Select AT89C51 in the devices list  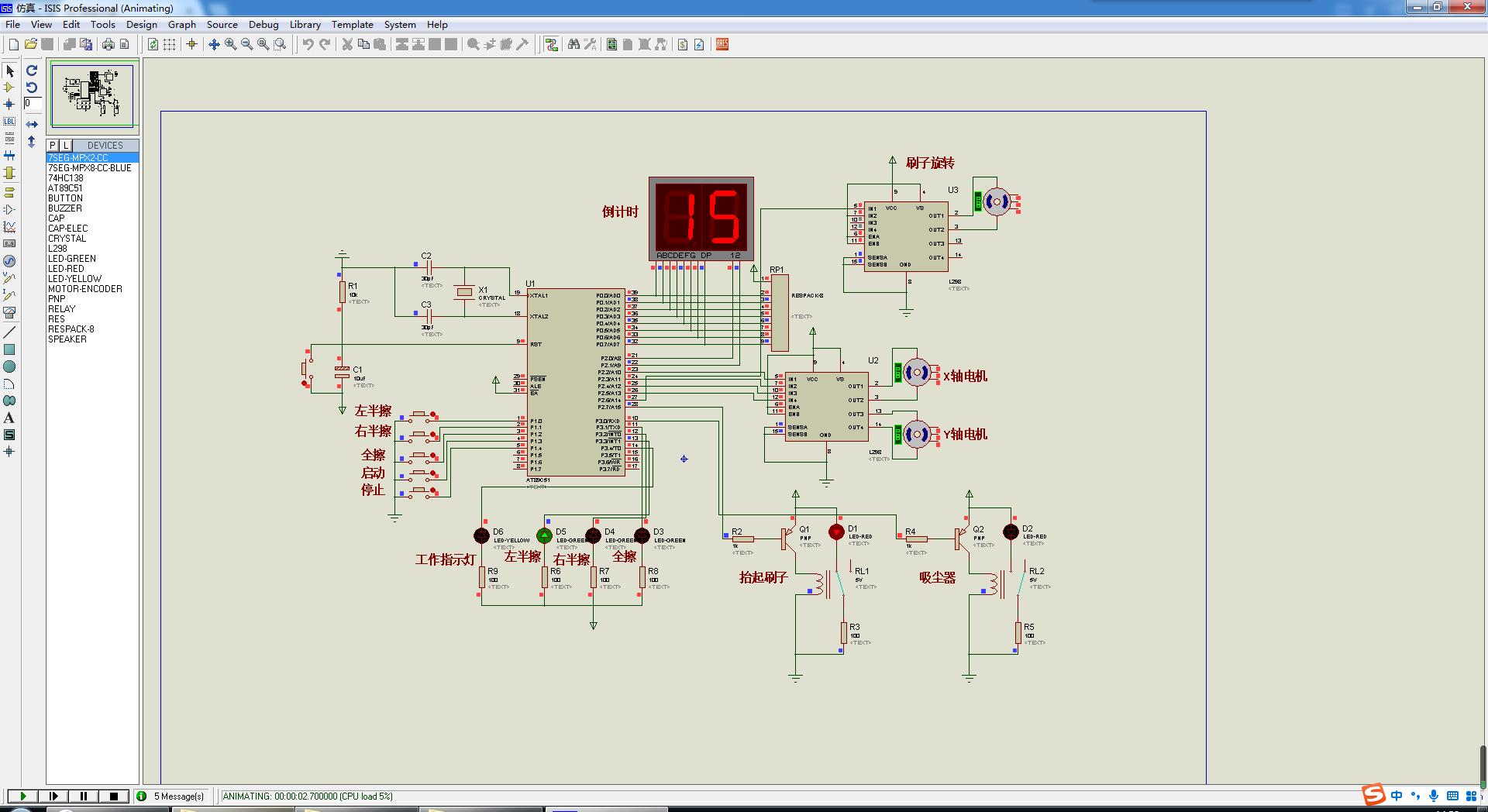click(92, 188)
